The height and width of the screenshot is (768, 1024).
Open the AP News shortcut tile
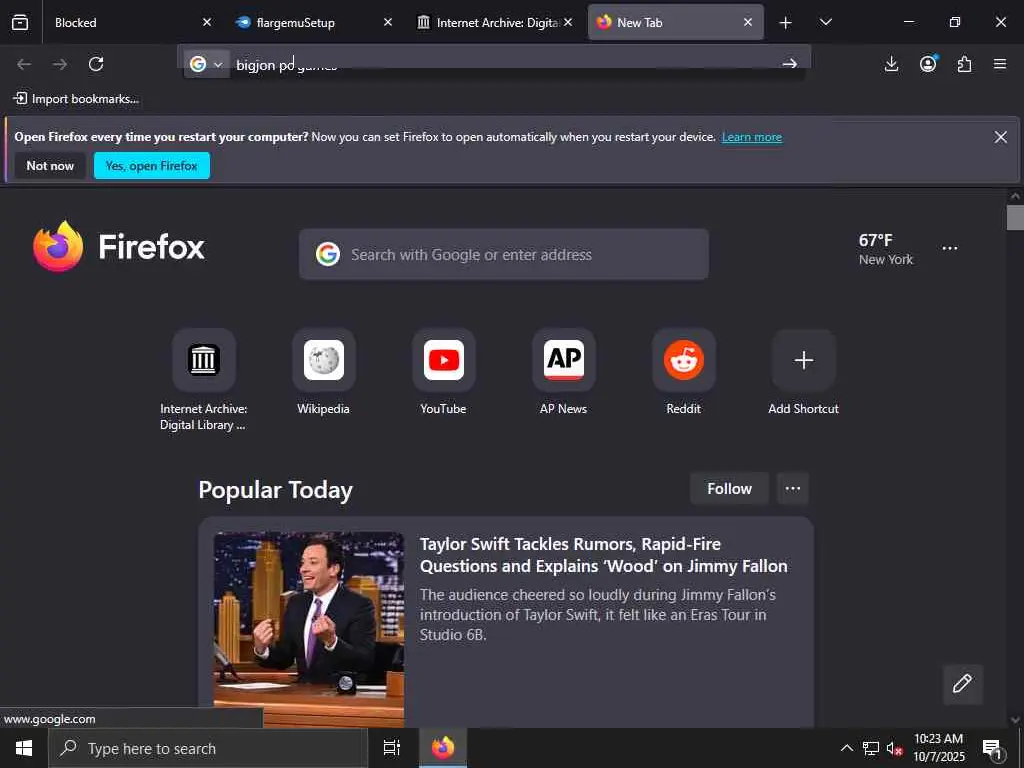564,360
